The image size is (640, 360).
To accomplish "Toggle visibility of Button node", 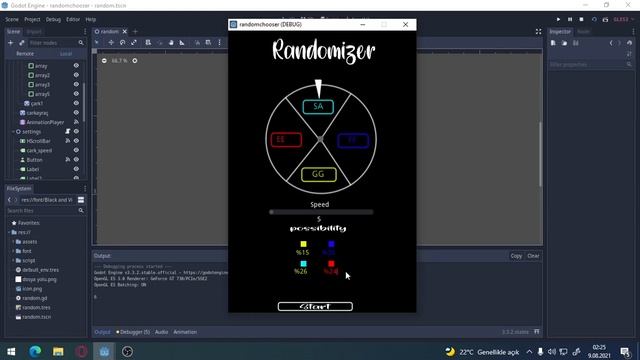I will click(x=76, y=160).
